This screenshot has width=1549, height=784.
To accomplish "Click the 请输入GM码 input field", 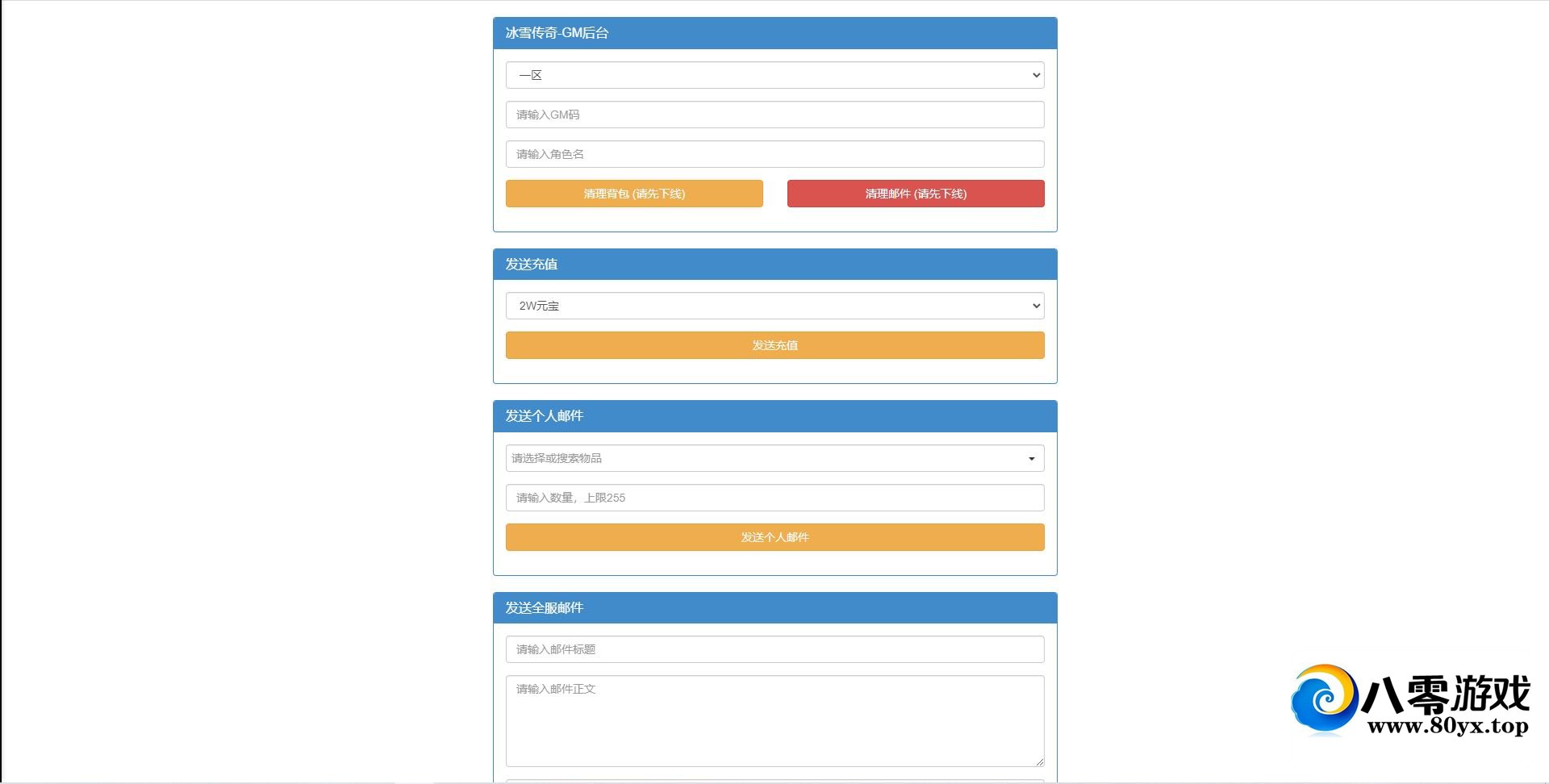I will pyautogui.click(x=774, y=115).
